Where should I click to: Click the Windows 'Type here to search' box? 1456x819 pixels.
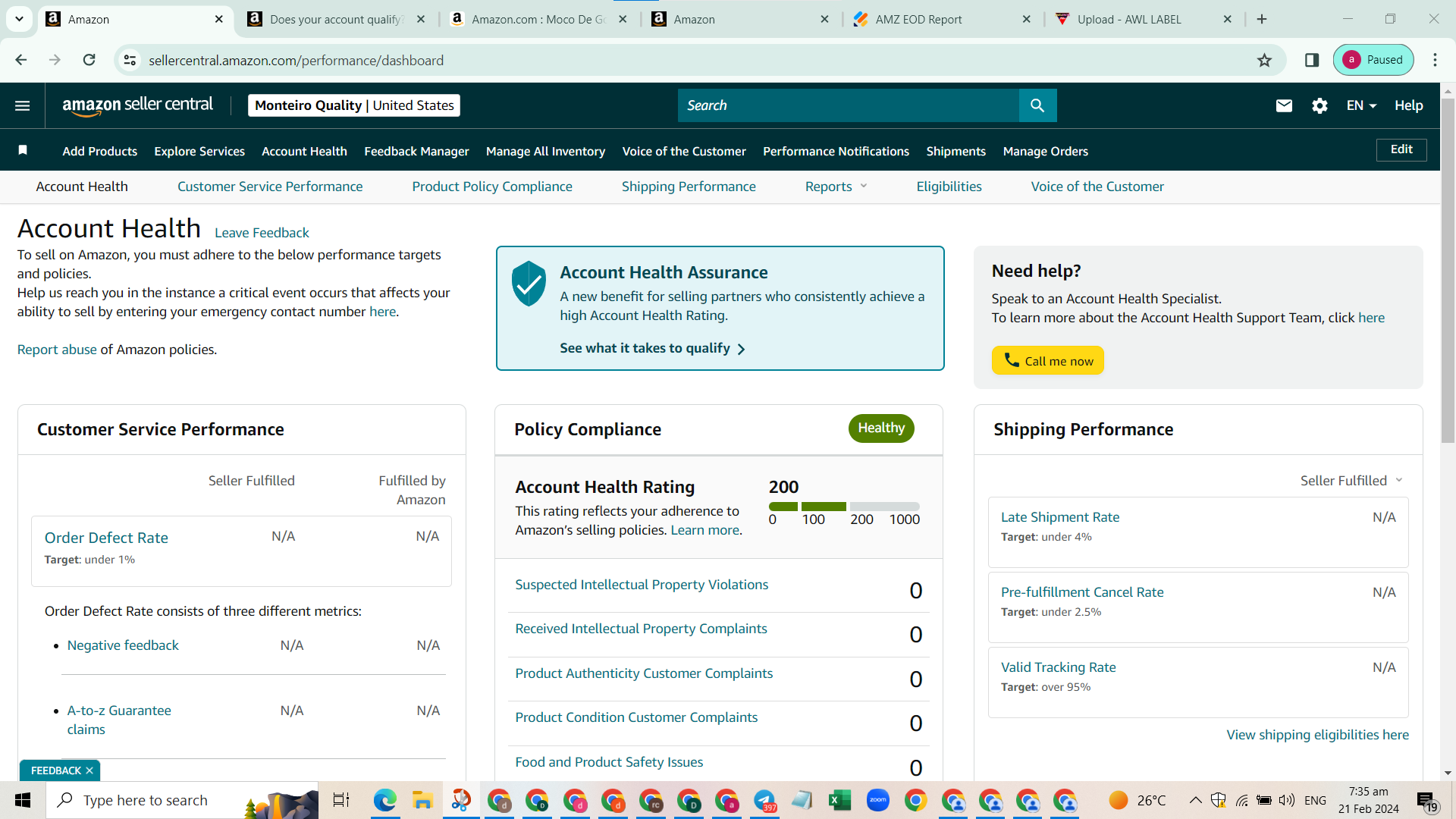coord(183,800)
